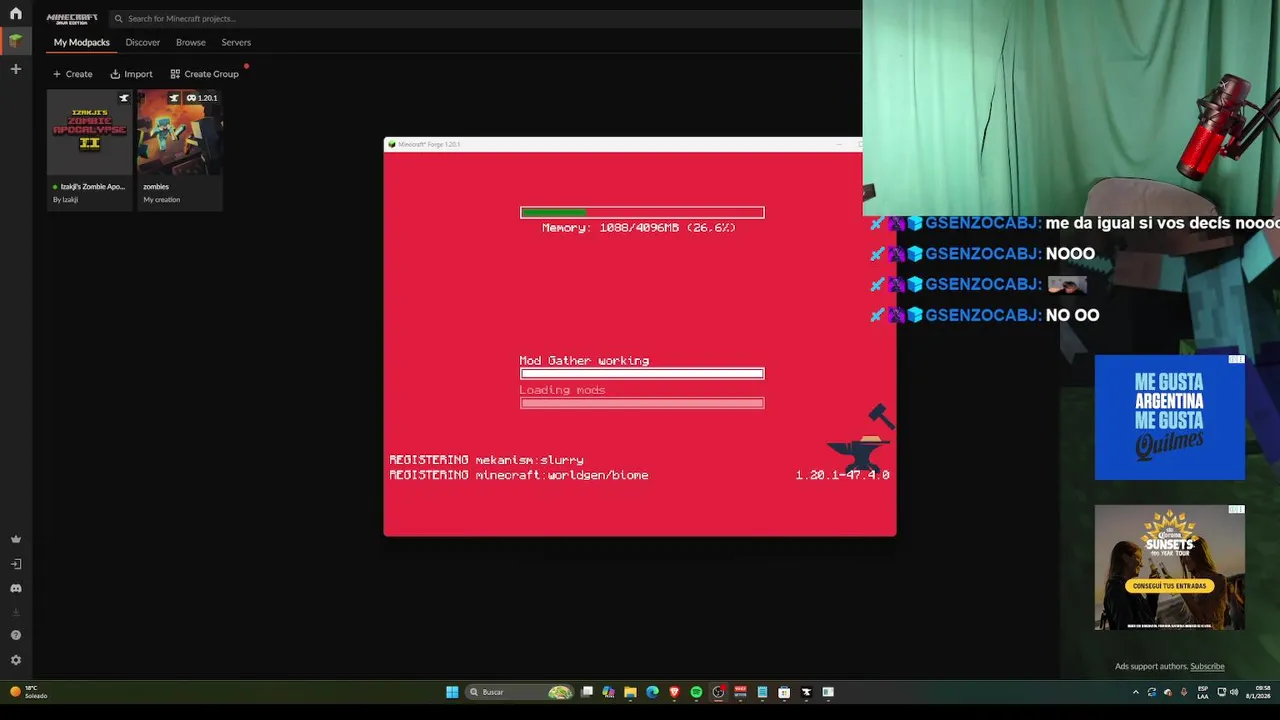Click the Create modpack button
Viewport: 1280px width, 720px height.
[x=72, y=74]
